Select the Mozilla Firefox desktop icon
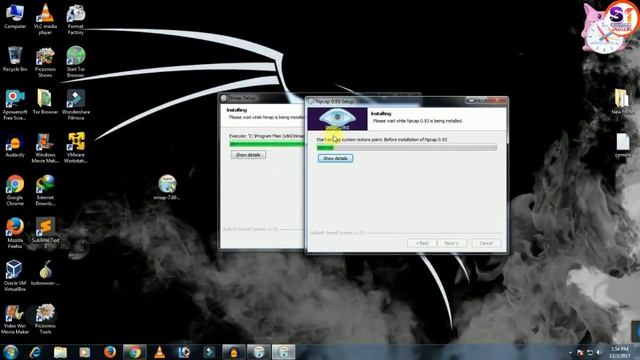 click(15, 233)
